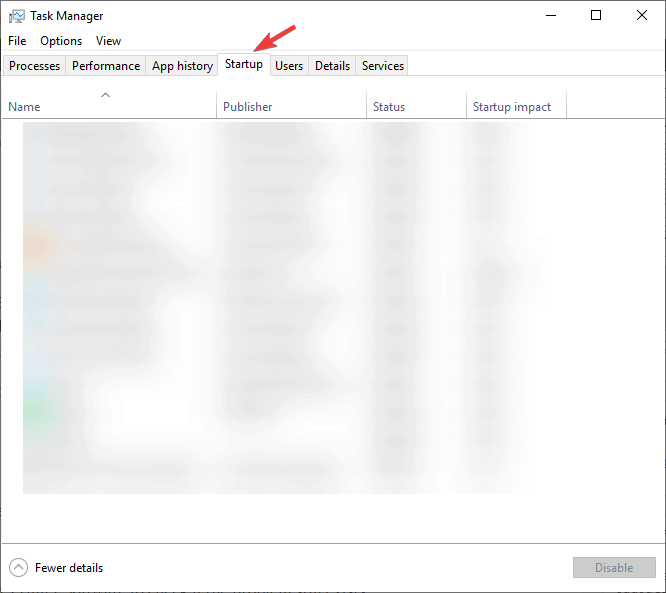The width and height of the screenshot is (666, 593).
Task: Sort by the Name column header
Action: (x=109, y=104)
